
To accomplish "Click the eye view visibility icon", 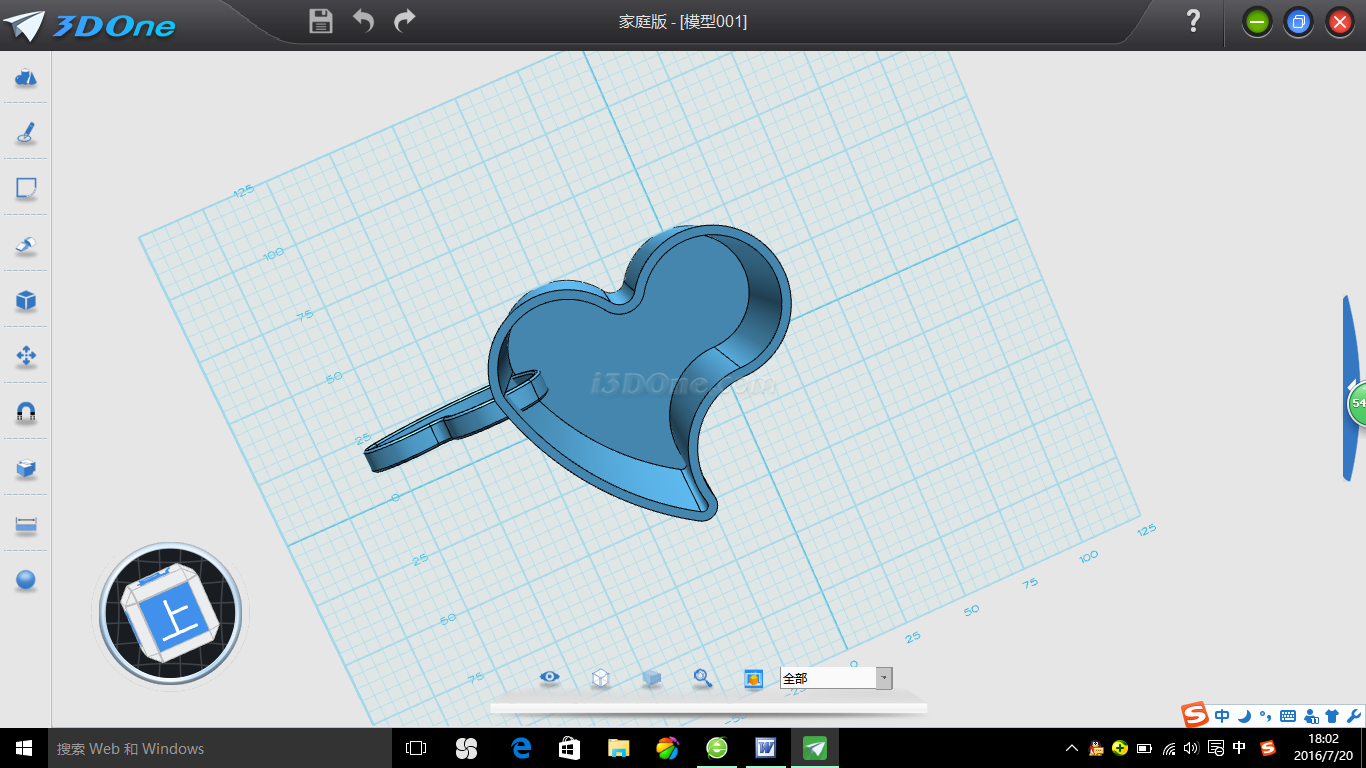I will click(x=549, y=678).
